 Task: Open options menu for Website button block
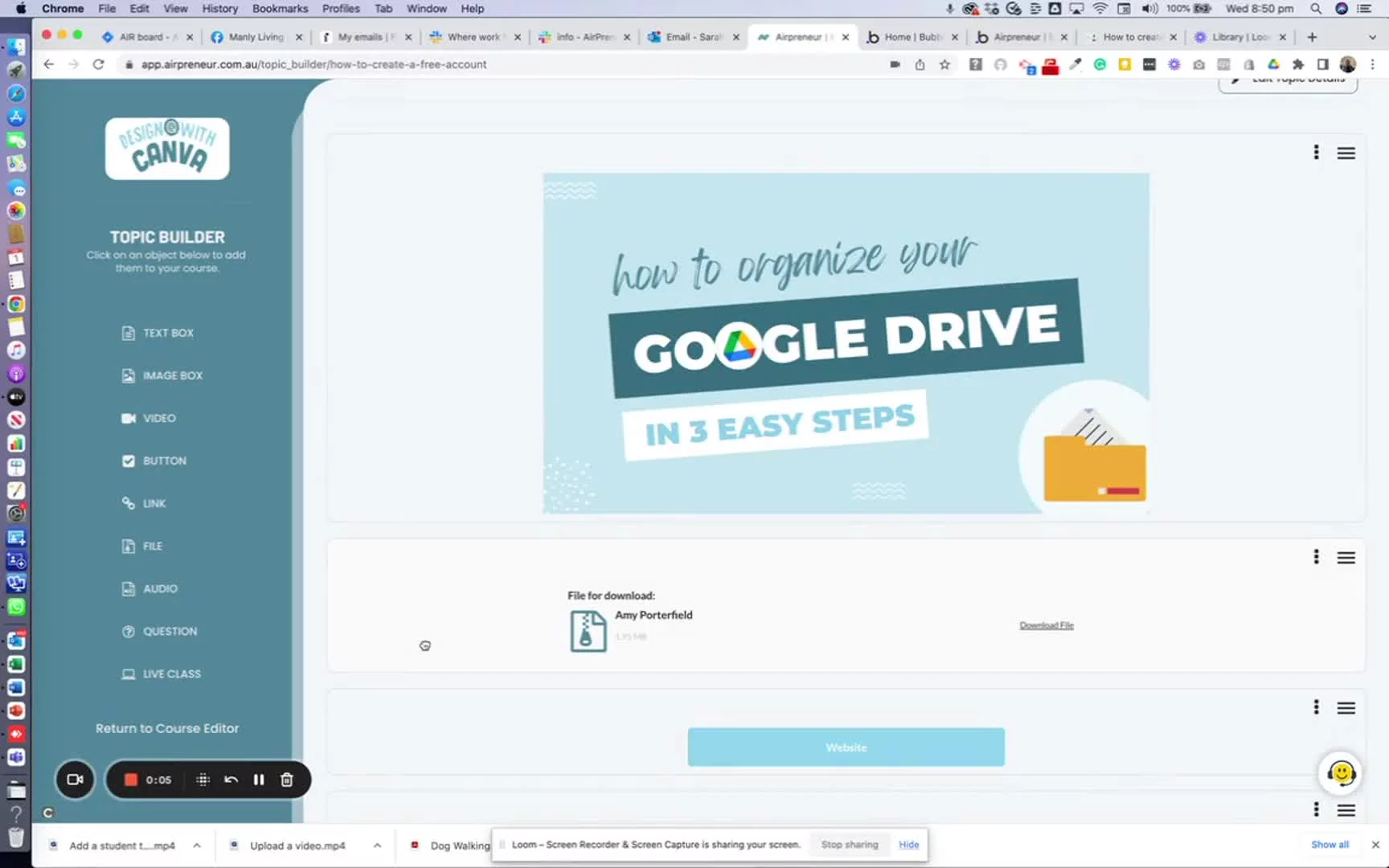pos(1316,707)
